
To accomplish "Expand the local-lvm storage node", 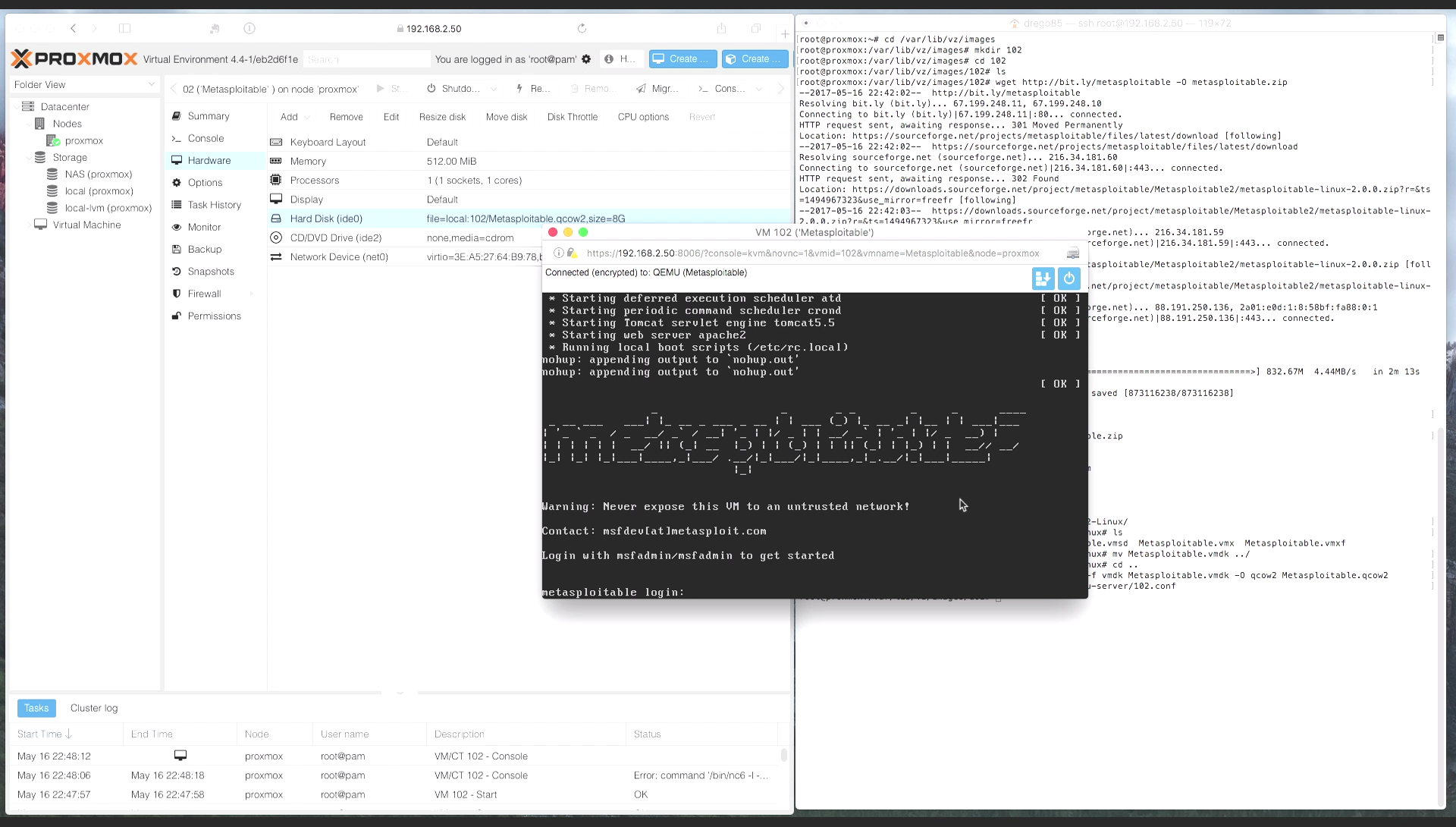I will pos(107,207).
